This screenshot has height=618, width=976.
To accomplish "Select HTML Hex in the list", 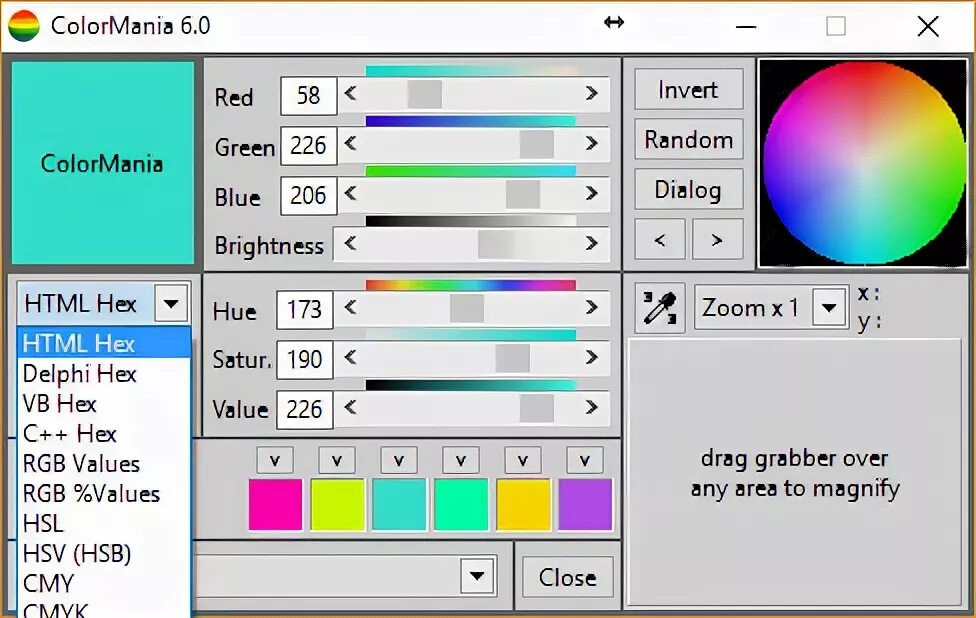I will click(x=104, y=344).
